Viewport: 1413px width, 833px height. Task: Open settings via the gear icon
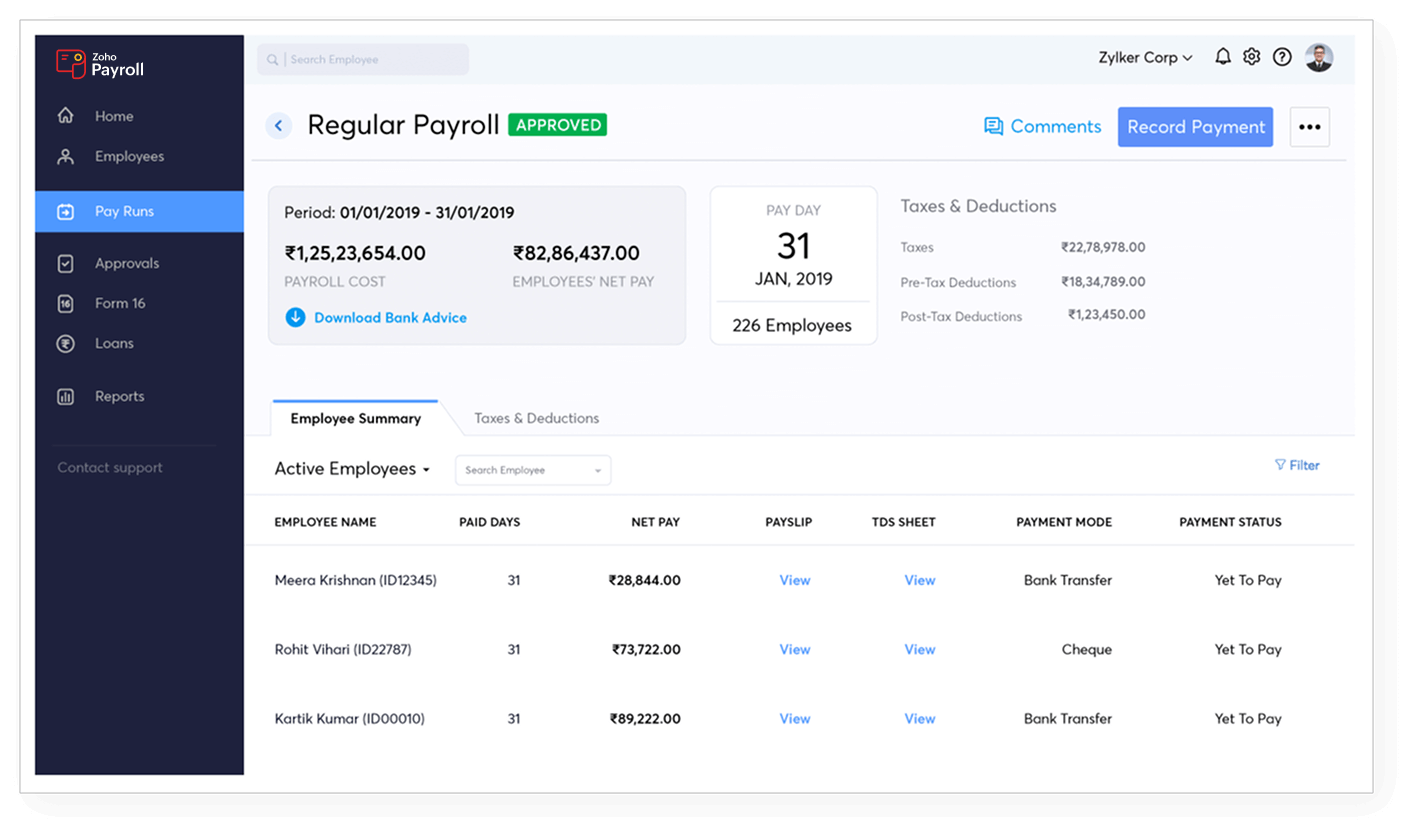pos(1252,57)
